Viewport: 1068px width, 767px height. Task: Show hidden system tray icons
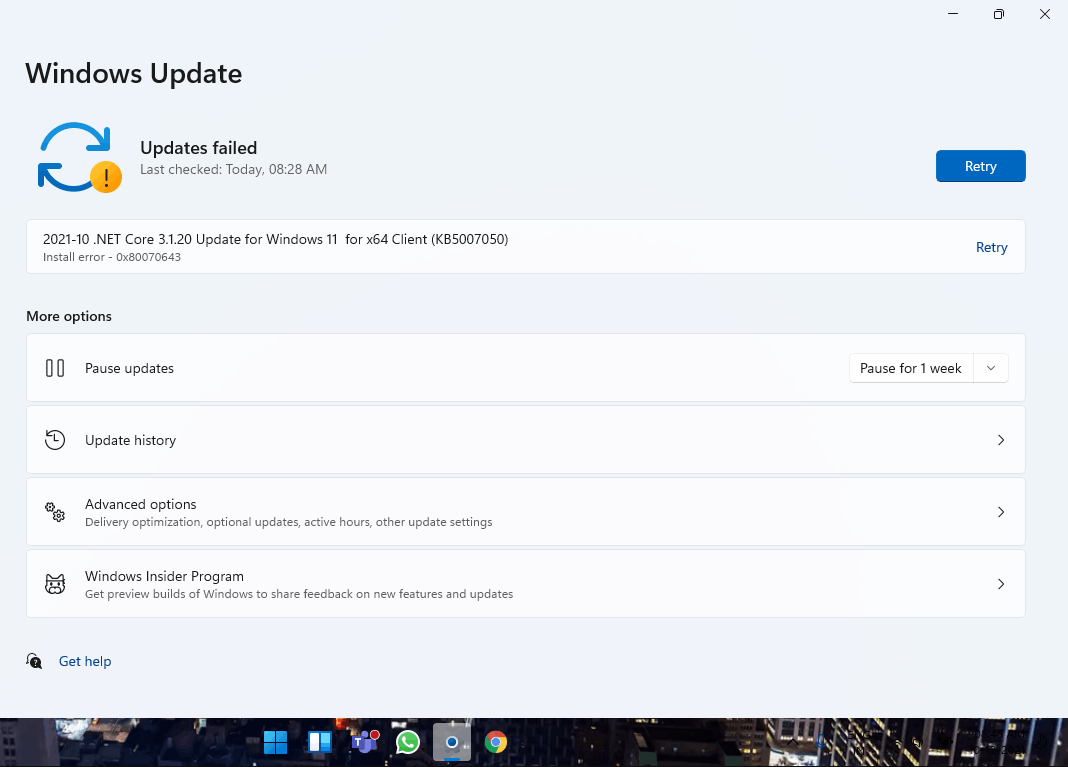(792, 742)
